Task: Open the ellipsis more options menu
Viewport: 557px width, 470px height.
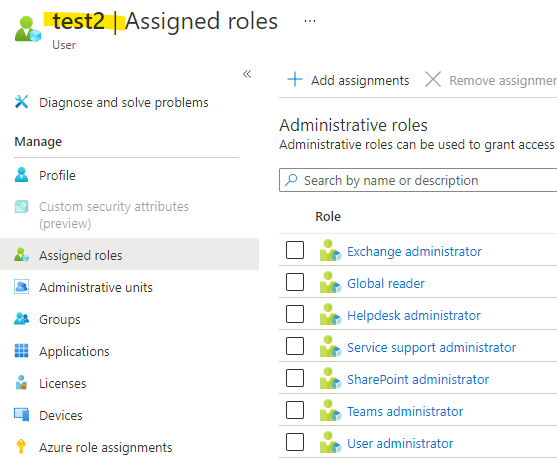Action: click(x=310, y=21)
